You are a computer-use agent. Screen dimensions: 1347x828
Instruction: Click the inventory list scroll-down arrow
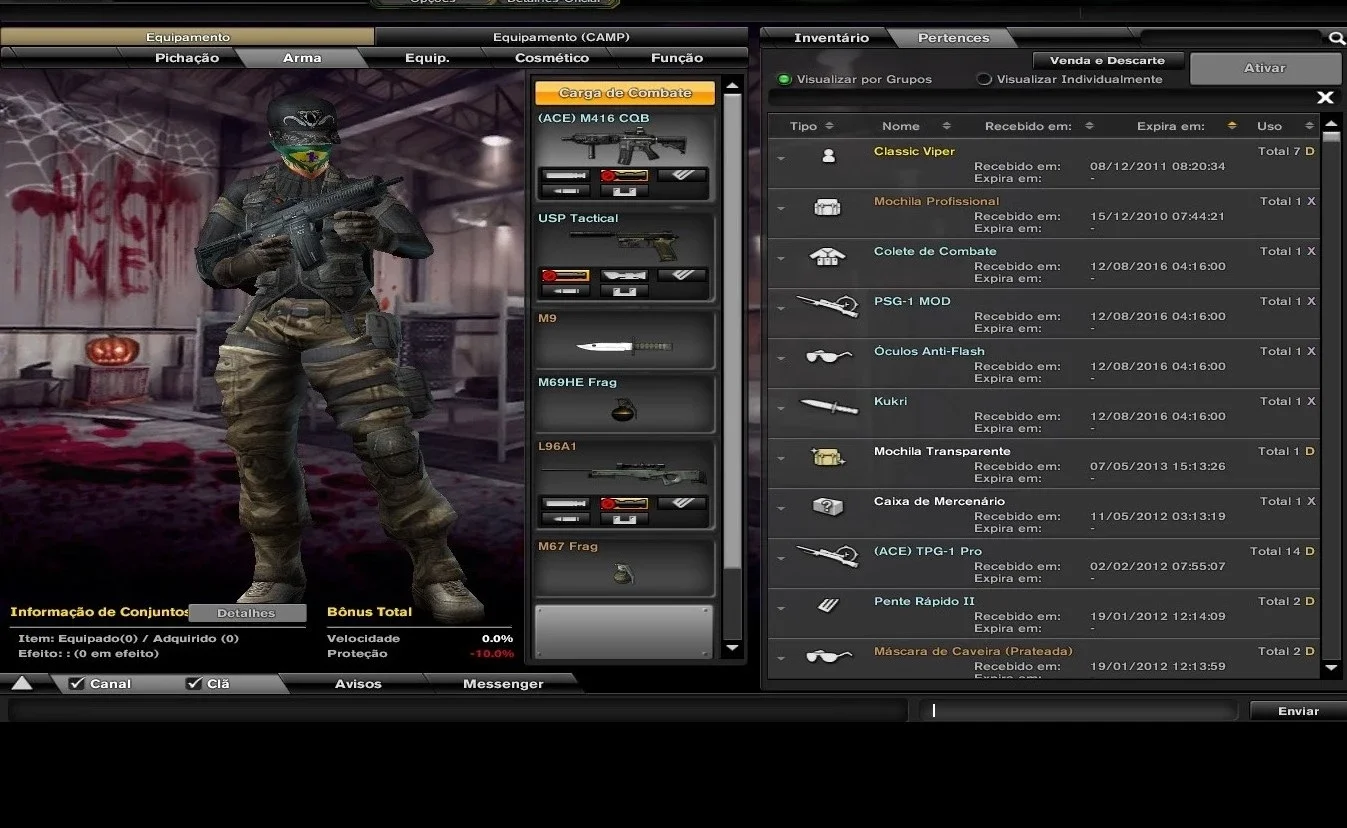(1331, 668)
